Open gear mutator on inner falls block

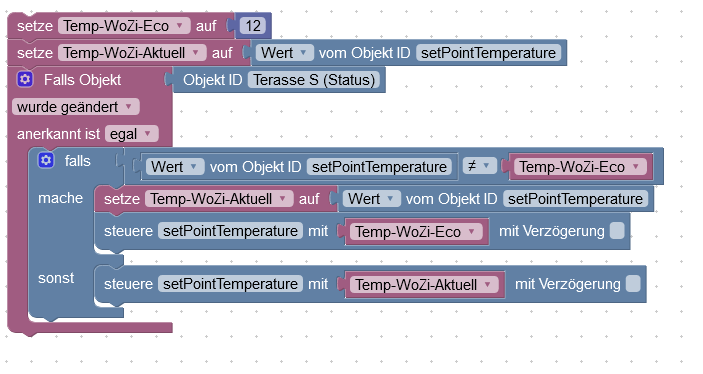click(46, 160)
